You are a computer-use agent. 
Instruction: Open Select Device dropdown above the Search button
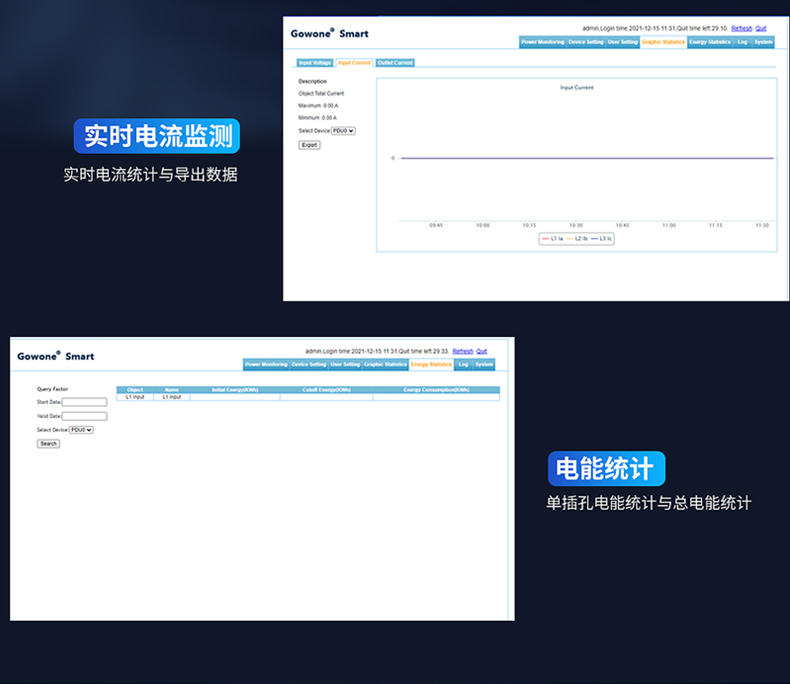[81, 430]
